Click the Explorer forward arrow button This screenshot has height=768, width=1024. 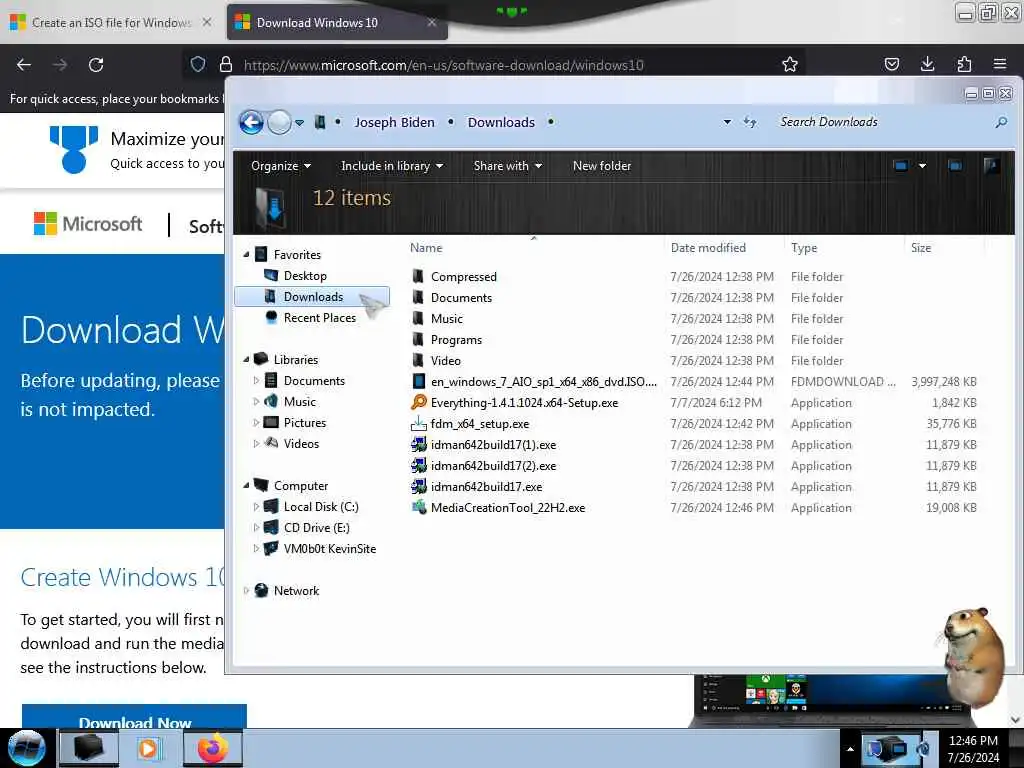tap(280, 122)
